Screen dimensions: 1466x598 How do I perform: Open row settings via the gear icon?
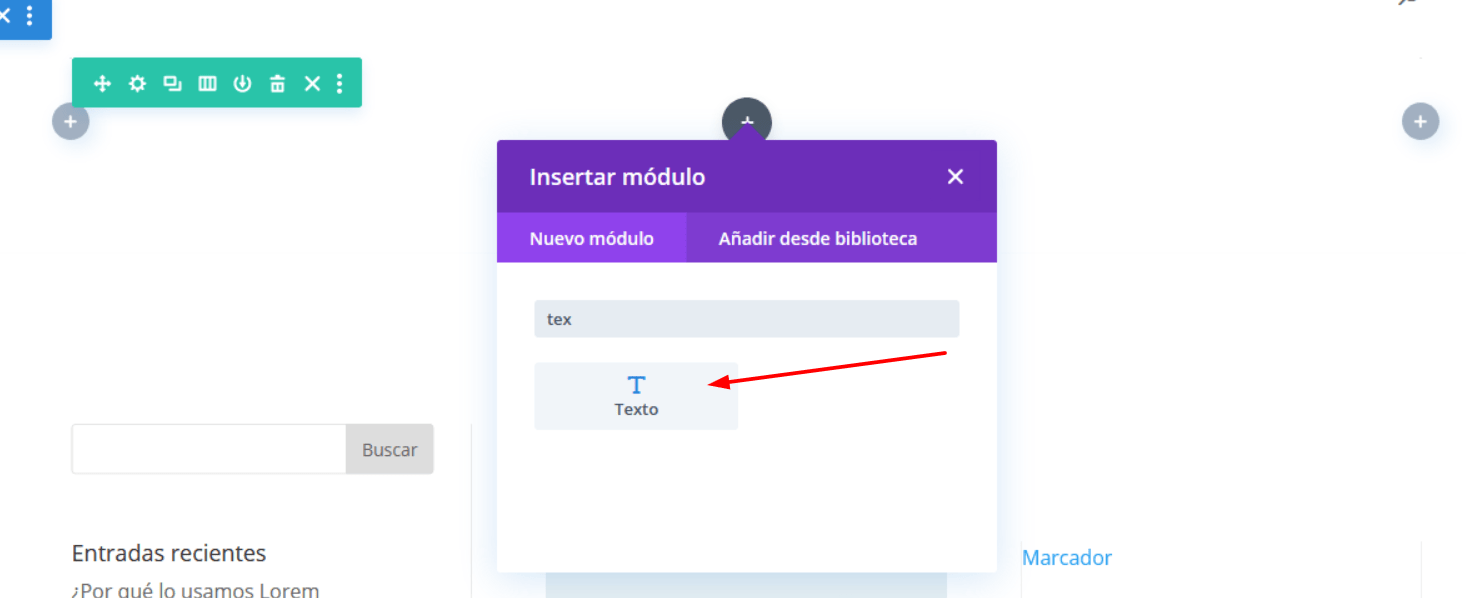[137, 83]
